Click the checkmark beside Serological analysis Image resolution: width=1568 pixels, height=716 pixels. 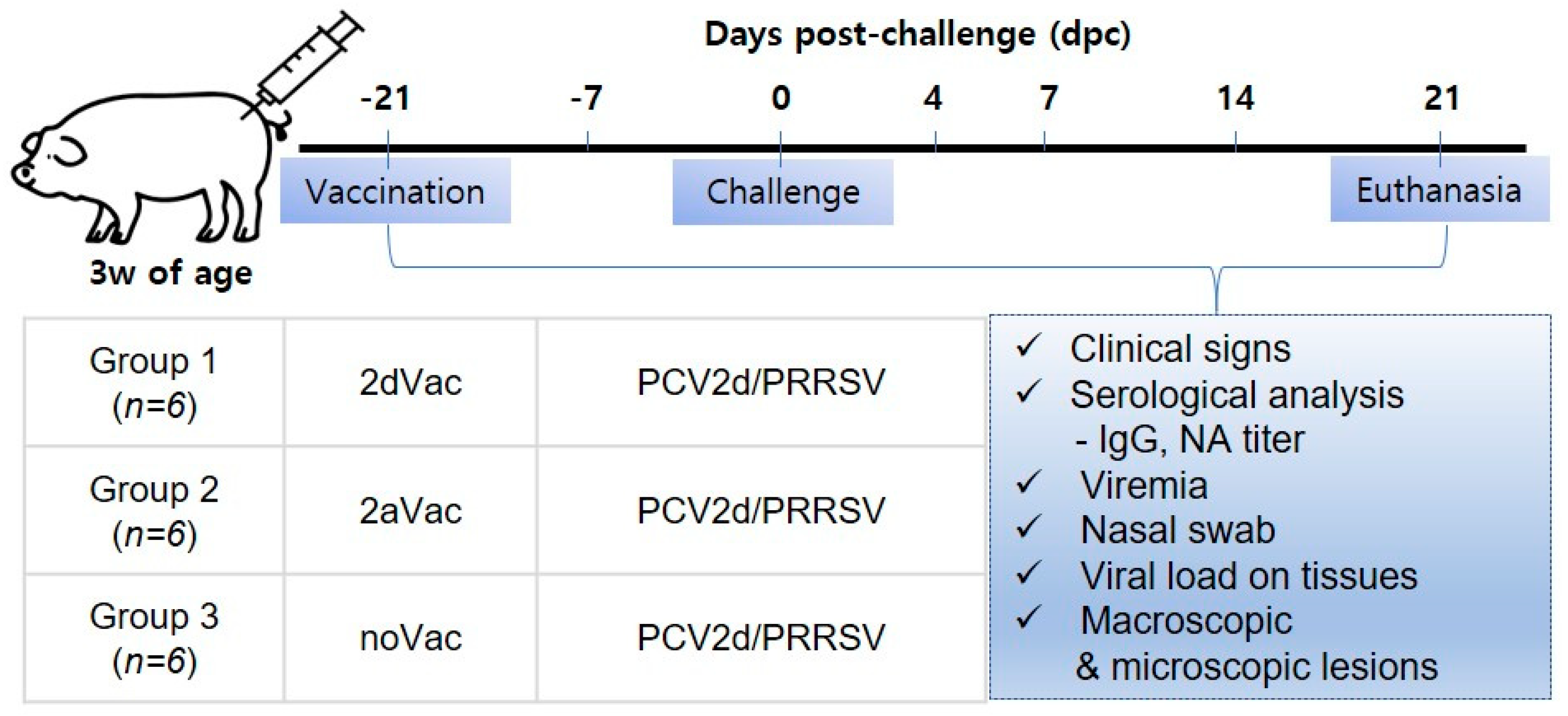[1028, 392]
